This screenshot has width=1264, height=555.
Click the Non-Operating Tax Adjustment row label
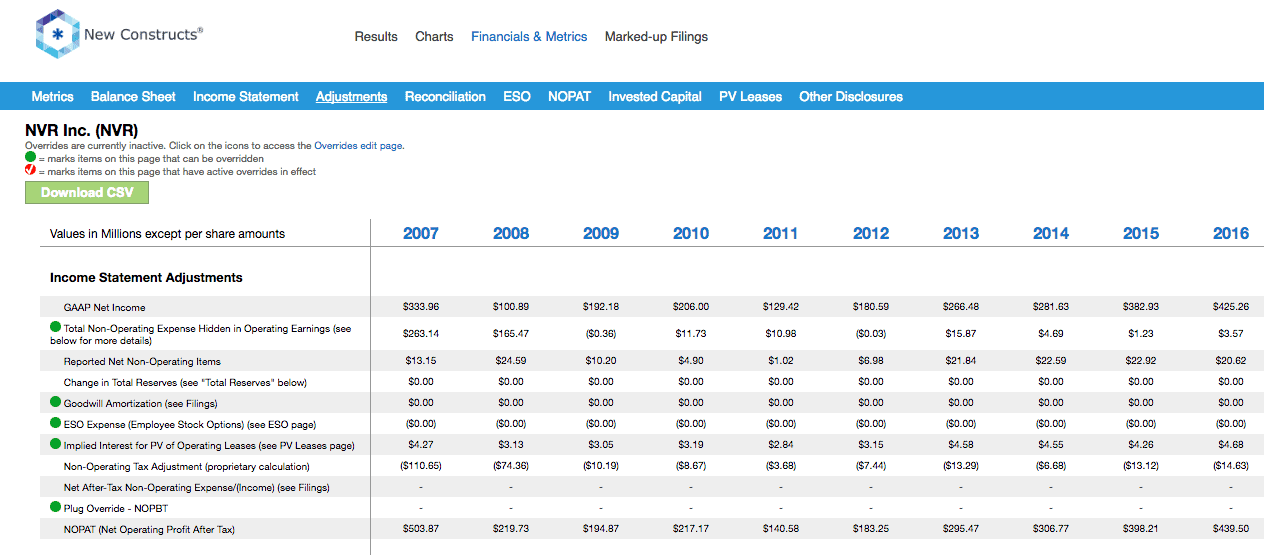[x=186, y=466]
